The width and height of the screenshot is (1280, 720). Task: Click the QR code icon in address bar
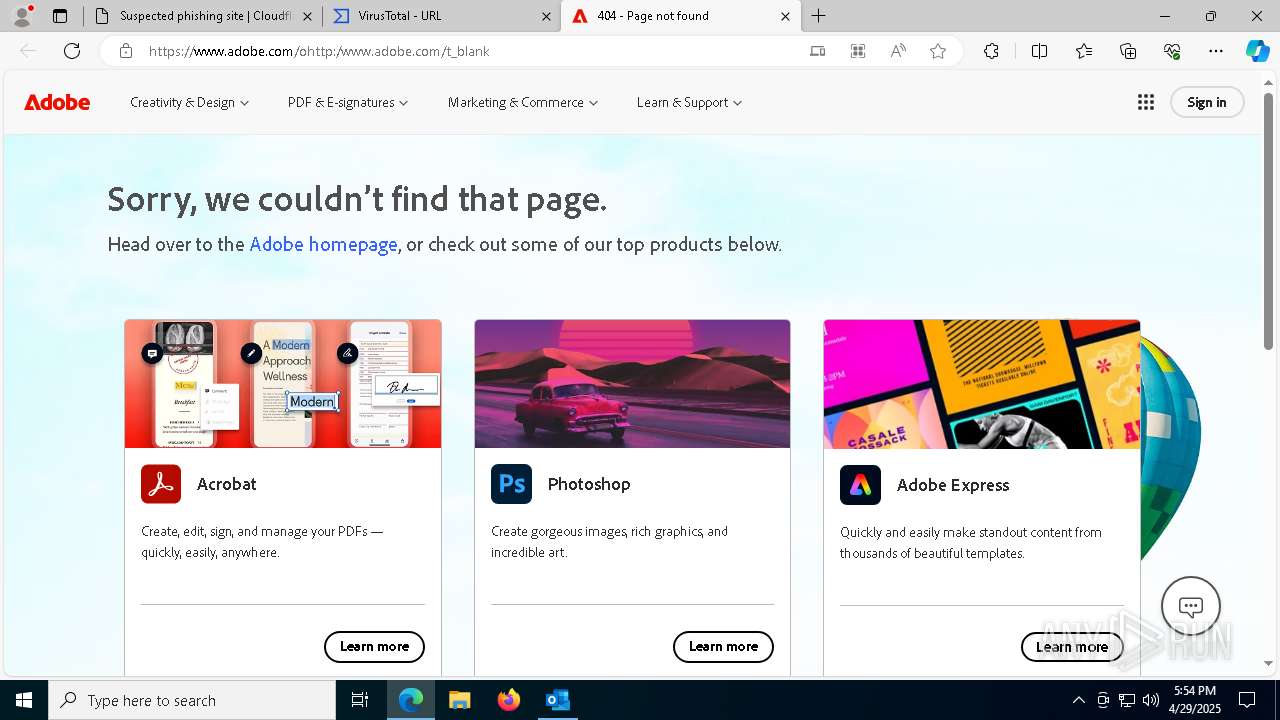(x=858, y=51)
